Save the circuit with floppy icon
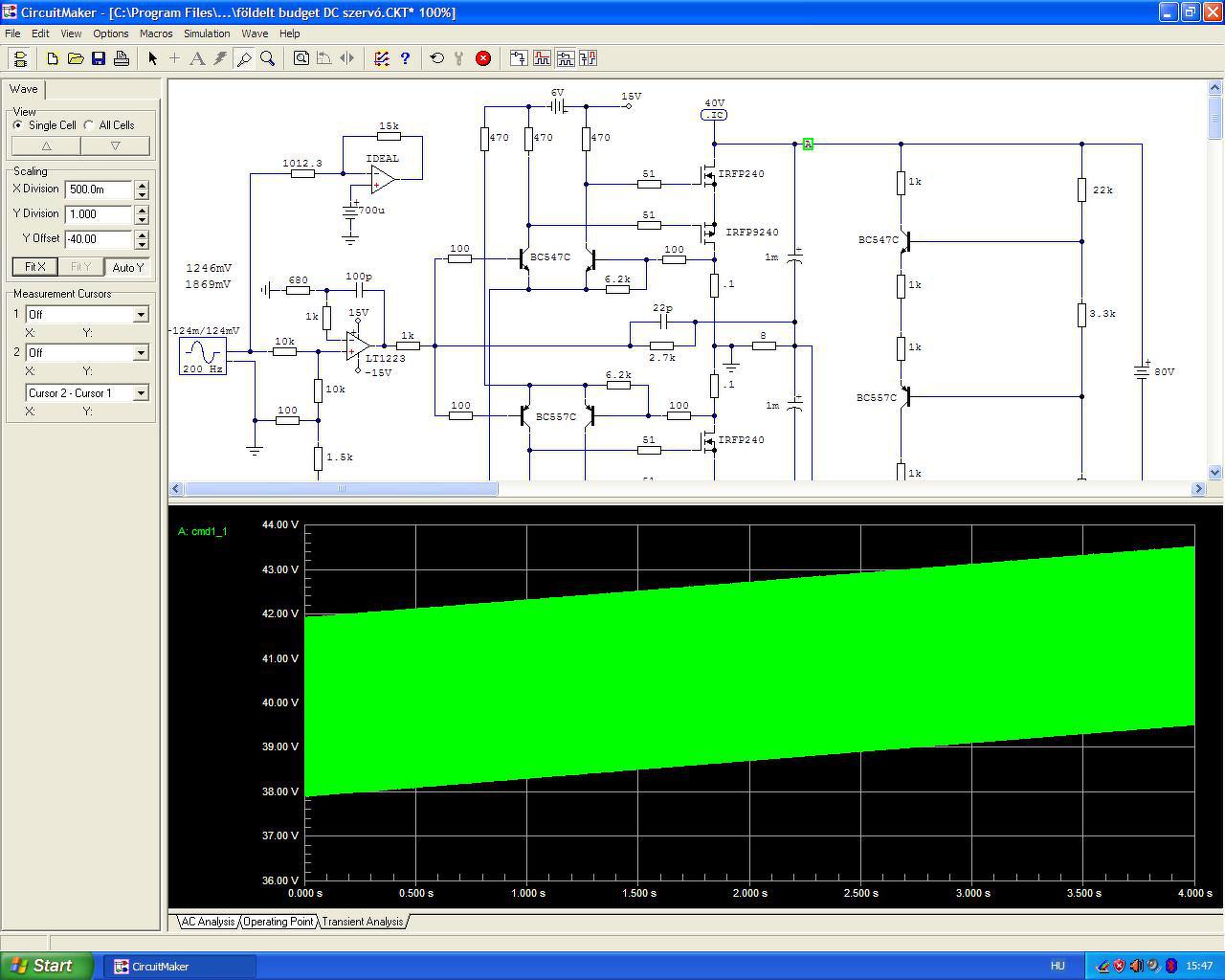Viewport: 1225px width, 980px height. click(x=99, y=58)
